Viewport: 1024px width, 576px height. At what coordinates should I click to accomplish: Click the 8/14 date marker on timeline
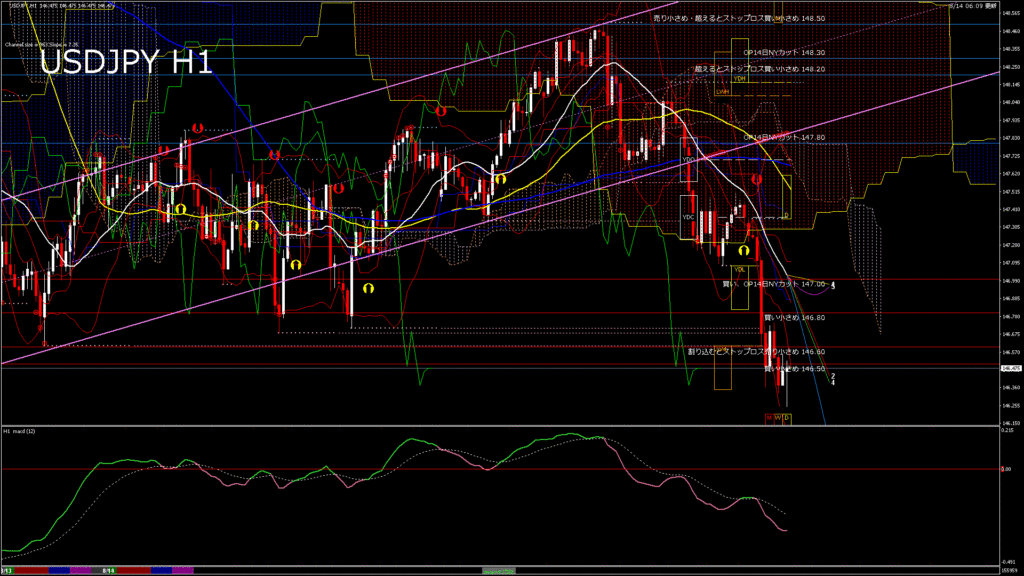click(109, 569)
